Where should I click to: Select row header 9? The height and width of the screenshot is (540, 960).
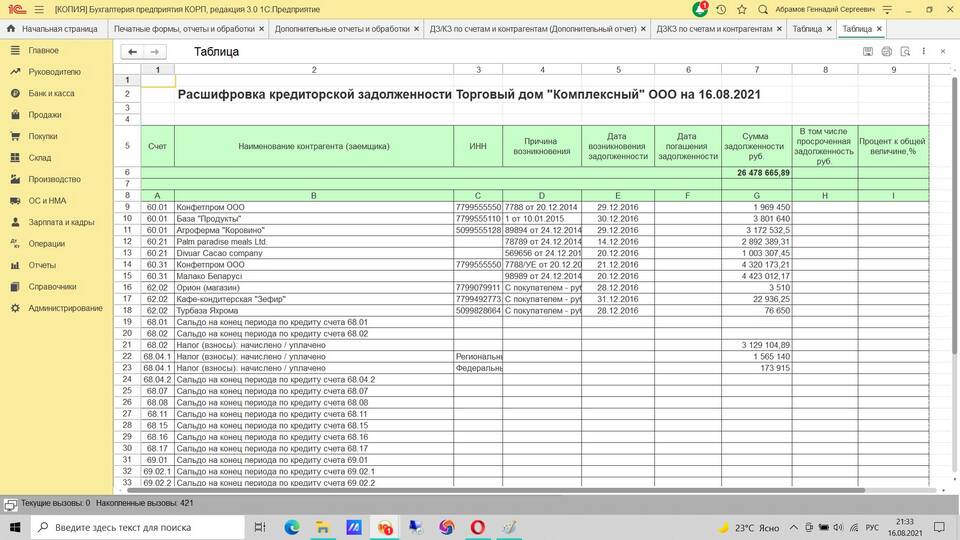click(127, 207)
